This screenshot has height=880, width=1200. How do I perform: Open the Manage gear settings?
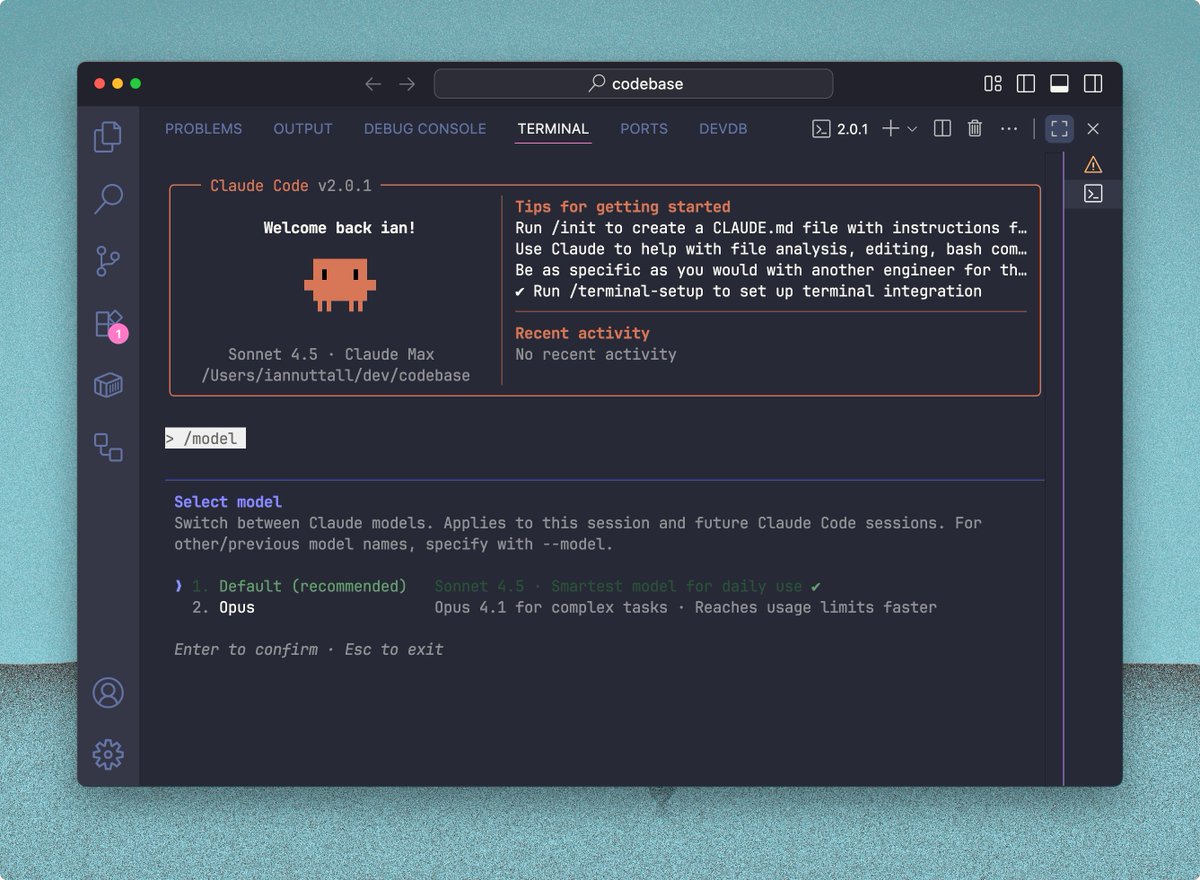pyautogui.click(x=108, y=754)
